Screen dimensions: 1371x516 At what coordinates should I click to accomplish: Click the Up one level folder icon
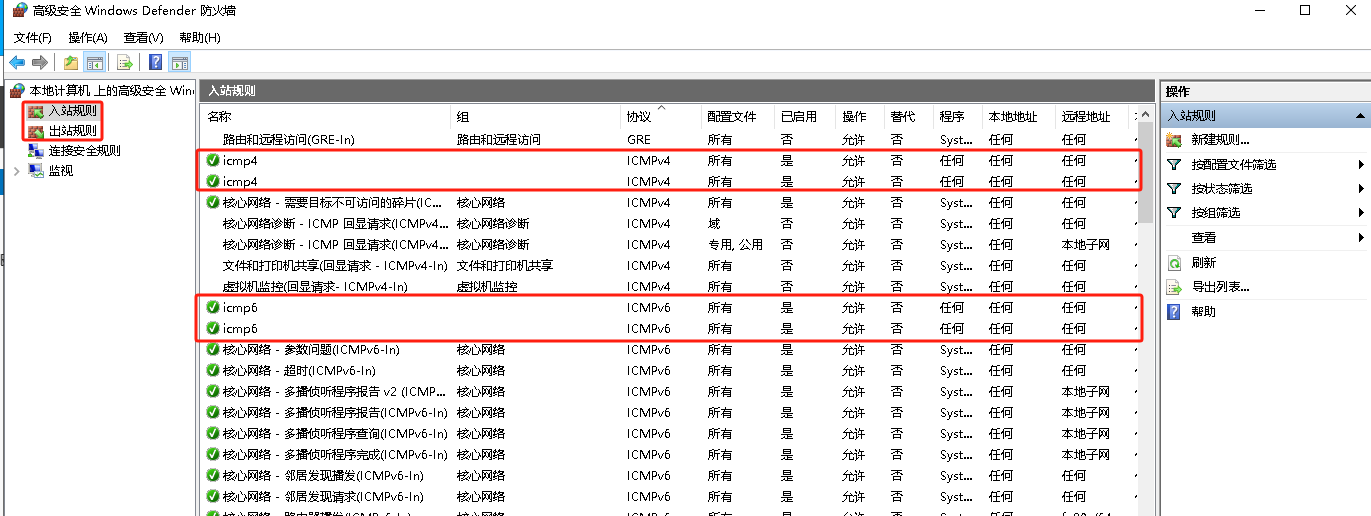(71, 63)
